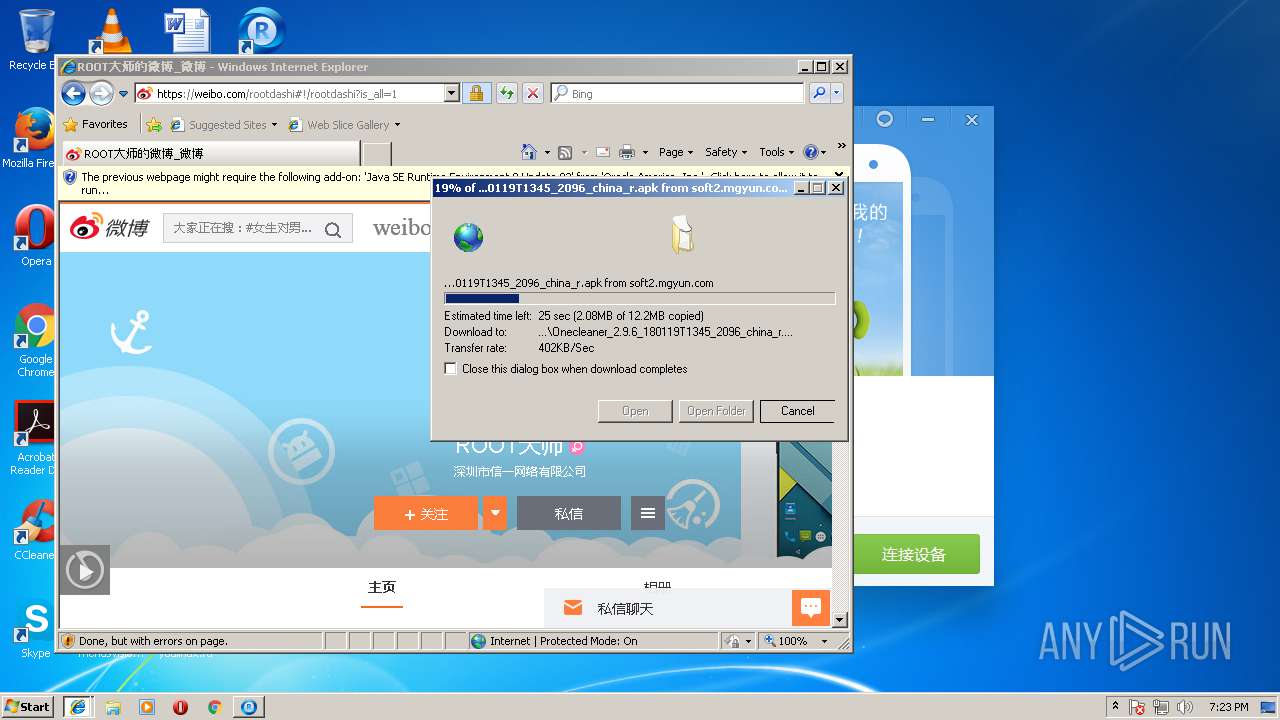The width and height of the screenshot is (1280, 720).
Task: Click the 私信 private message button
Action: 569,513
